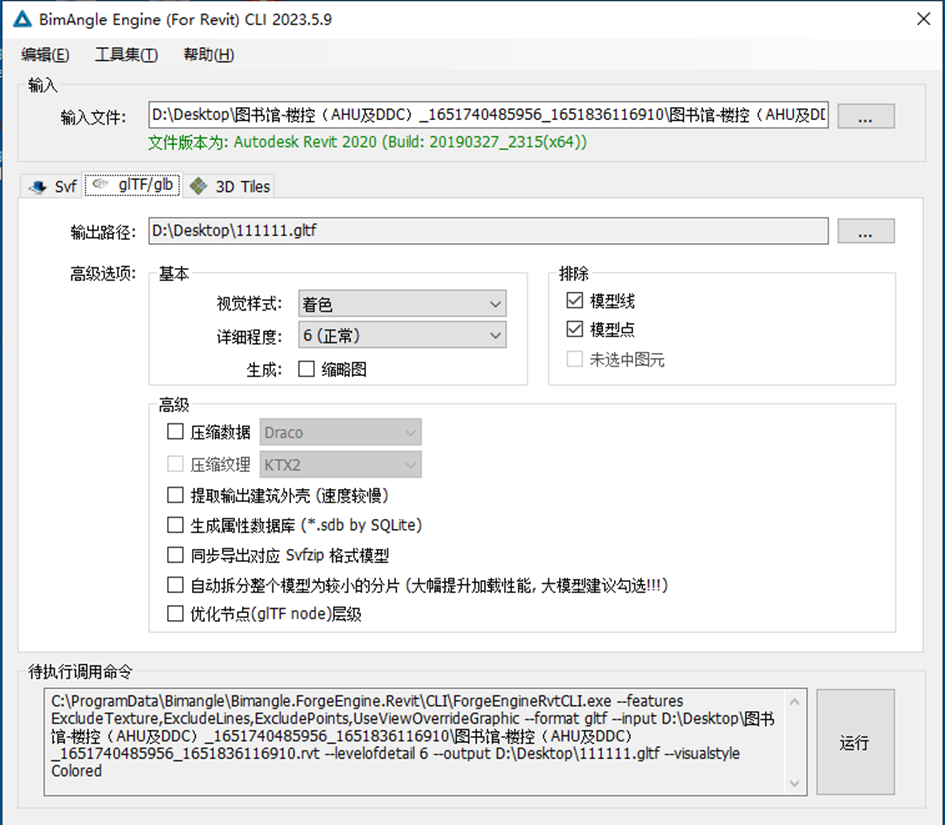Click the command box scroll down arrow
Viewport: 945px width, 825px height.
pos(794,783)
